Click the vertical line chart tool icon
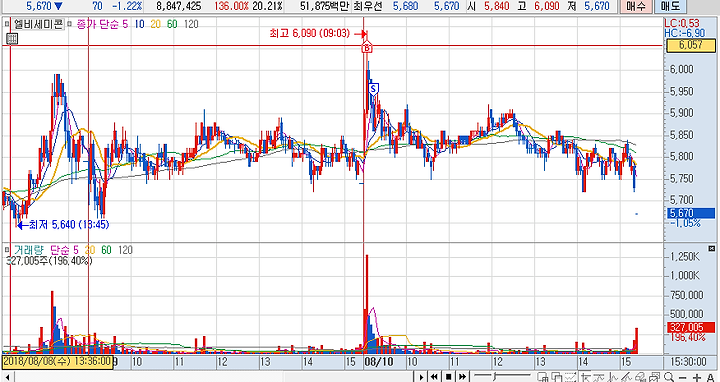 pos(612,377)
